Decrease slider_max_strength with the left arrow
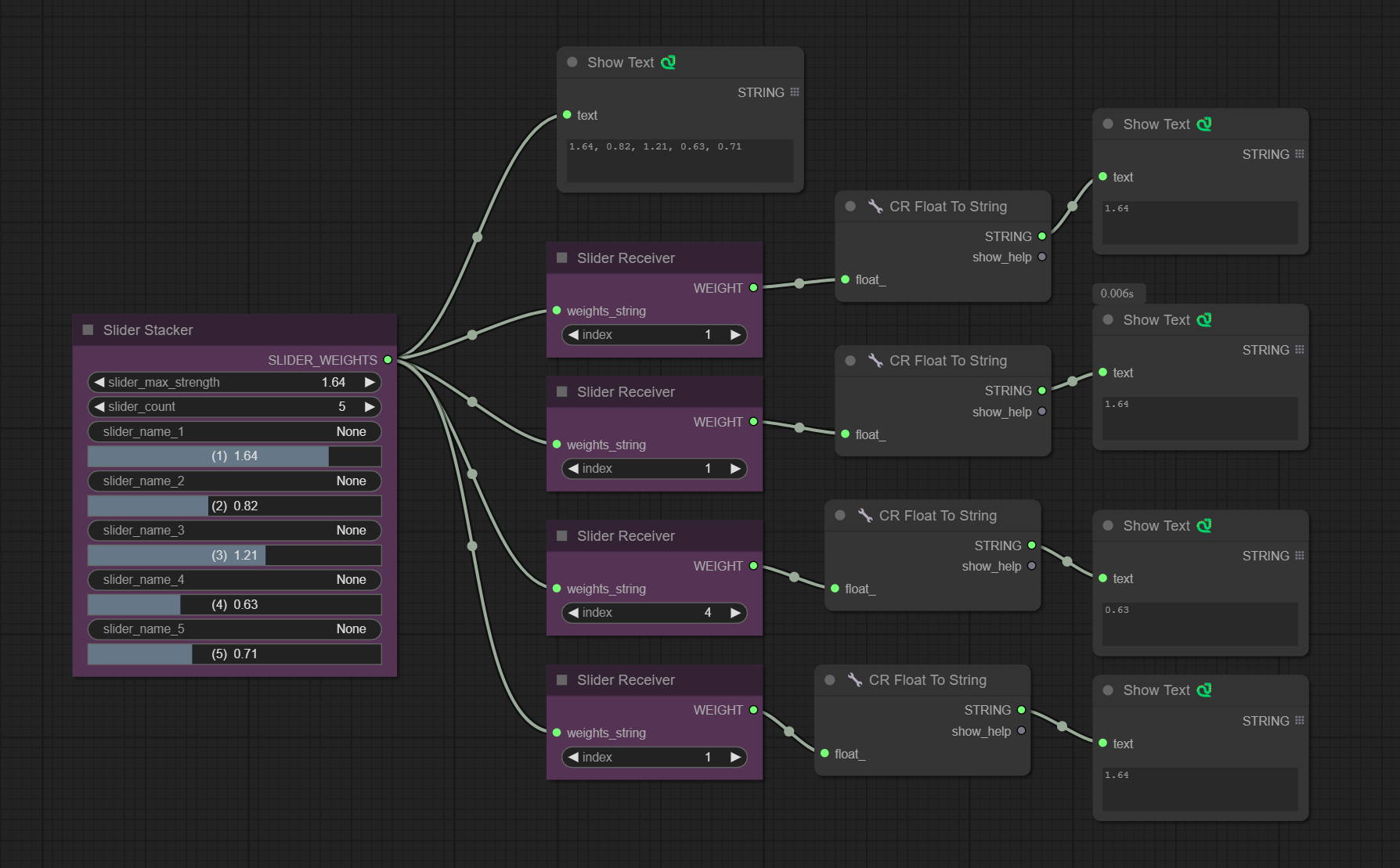 [99, 383]
